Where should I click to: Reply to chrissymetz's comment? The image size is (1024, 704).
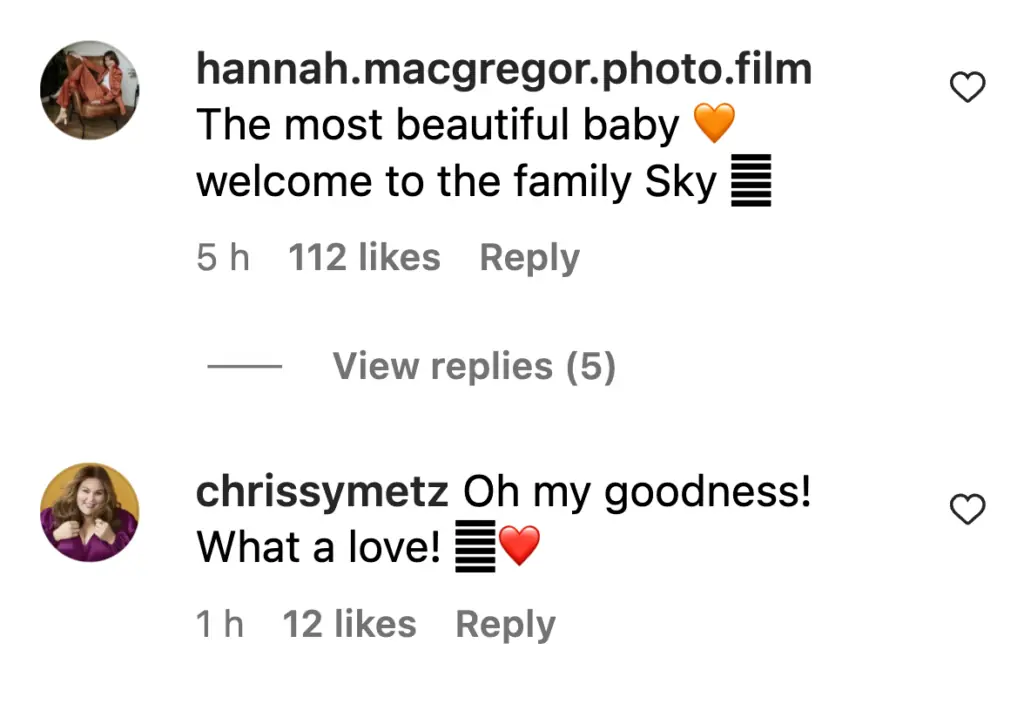(505, 625)
